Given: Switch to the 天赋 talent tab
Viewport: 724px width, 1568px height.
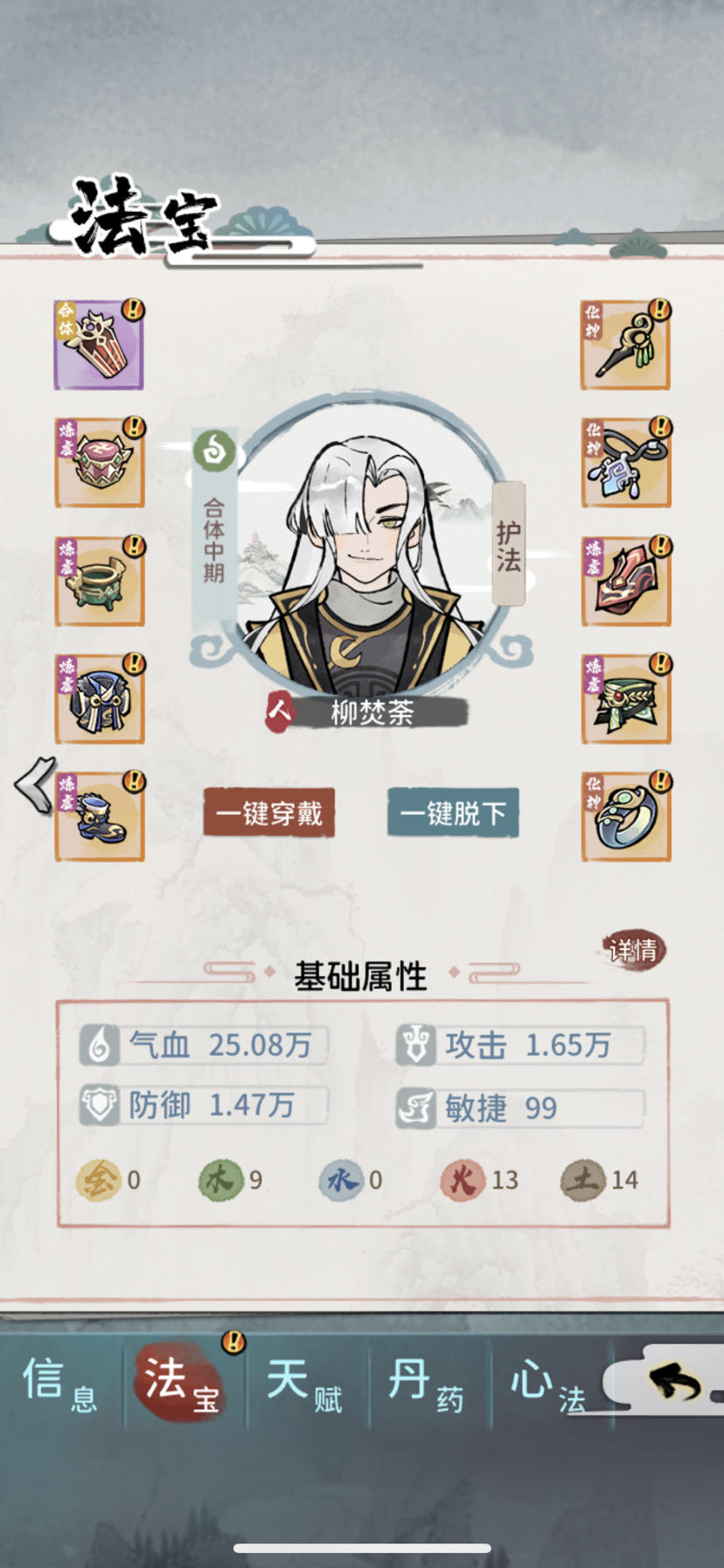Looking at the screenshot, I should pos(304,1383).
